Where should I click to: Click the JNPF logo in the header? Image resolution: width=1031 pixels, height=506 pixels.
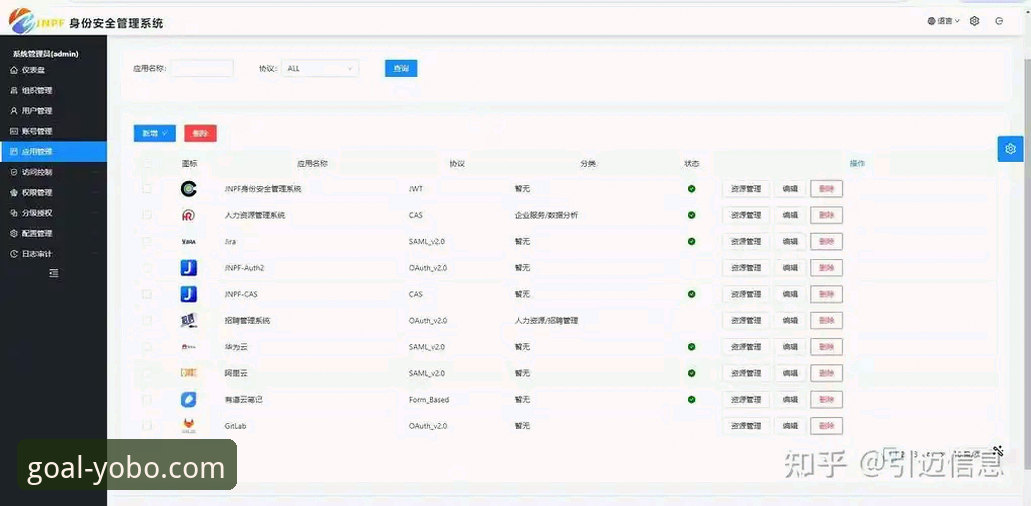36,22
